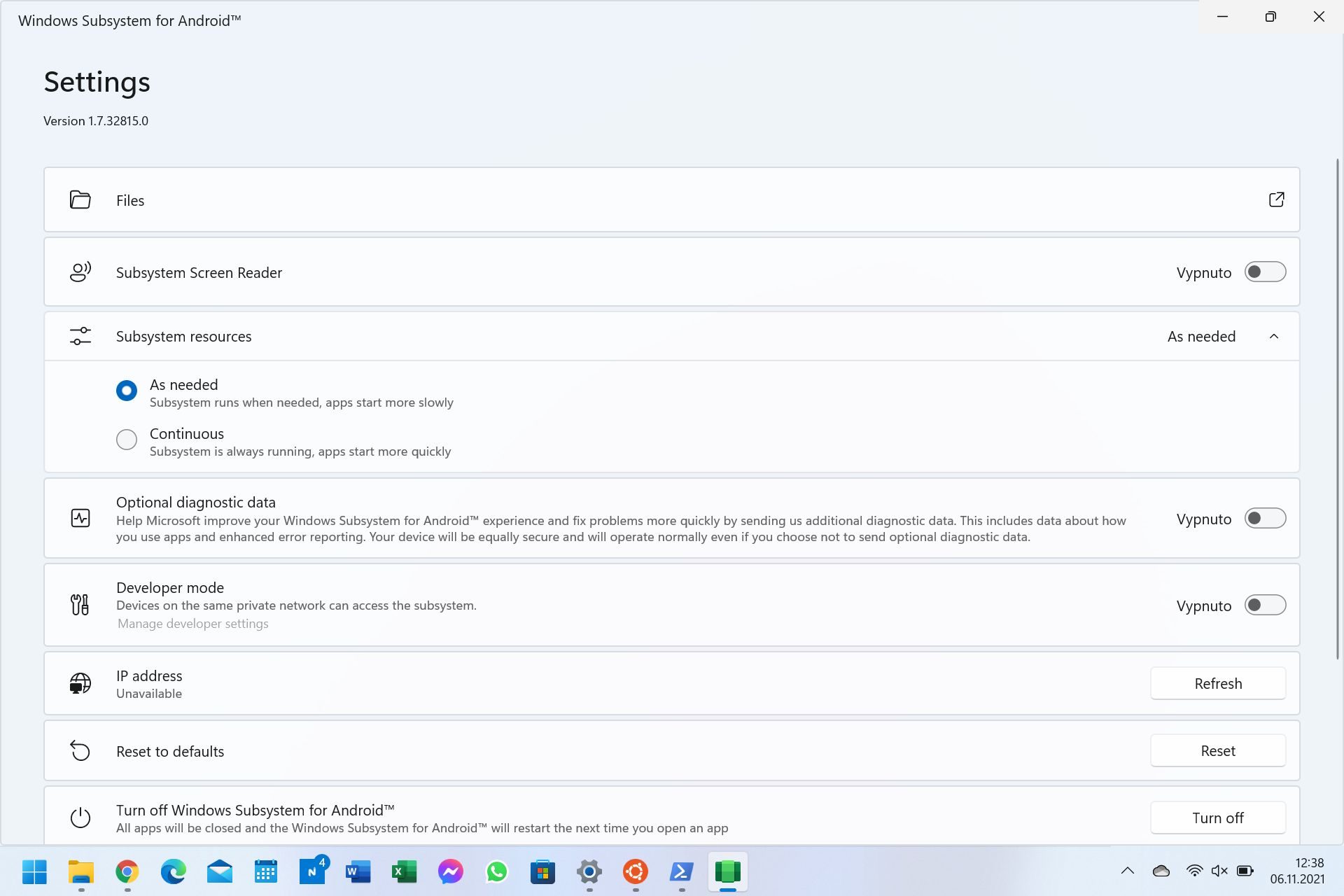Show hidden icons in system tray
Screen dimensions: 1344x896
coord(1127,871)
